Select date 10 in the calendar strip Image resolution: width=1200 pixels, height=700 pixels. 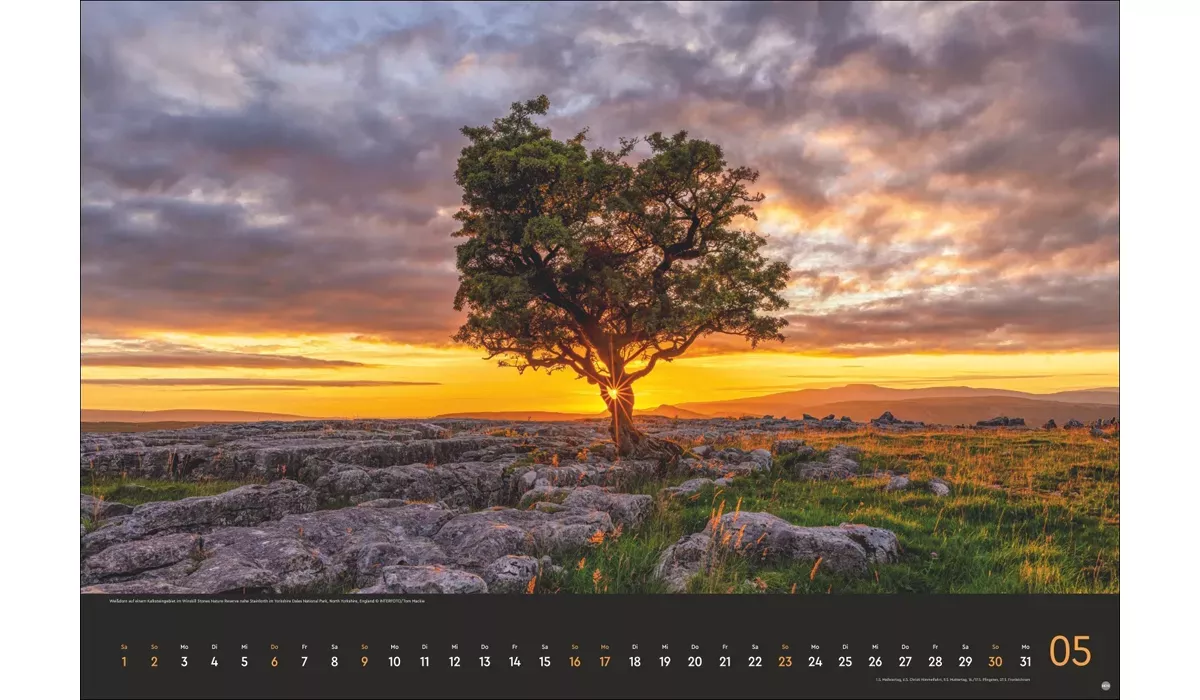click(394, 661)
